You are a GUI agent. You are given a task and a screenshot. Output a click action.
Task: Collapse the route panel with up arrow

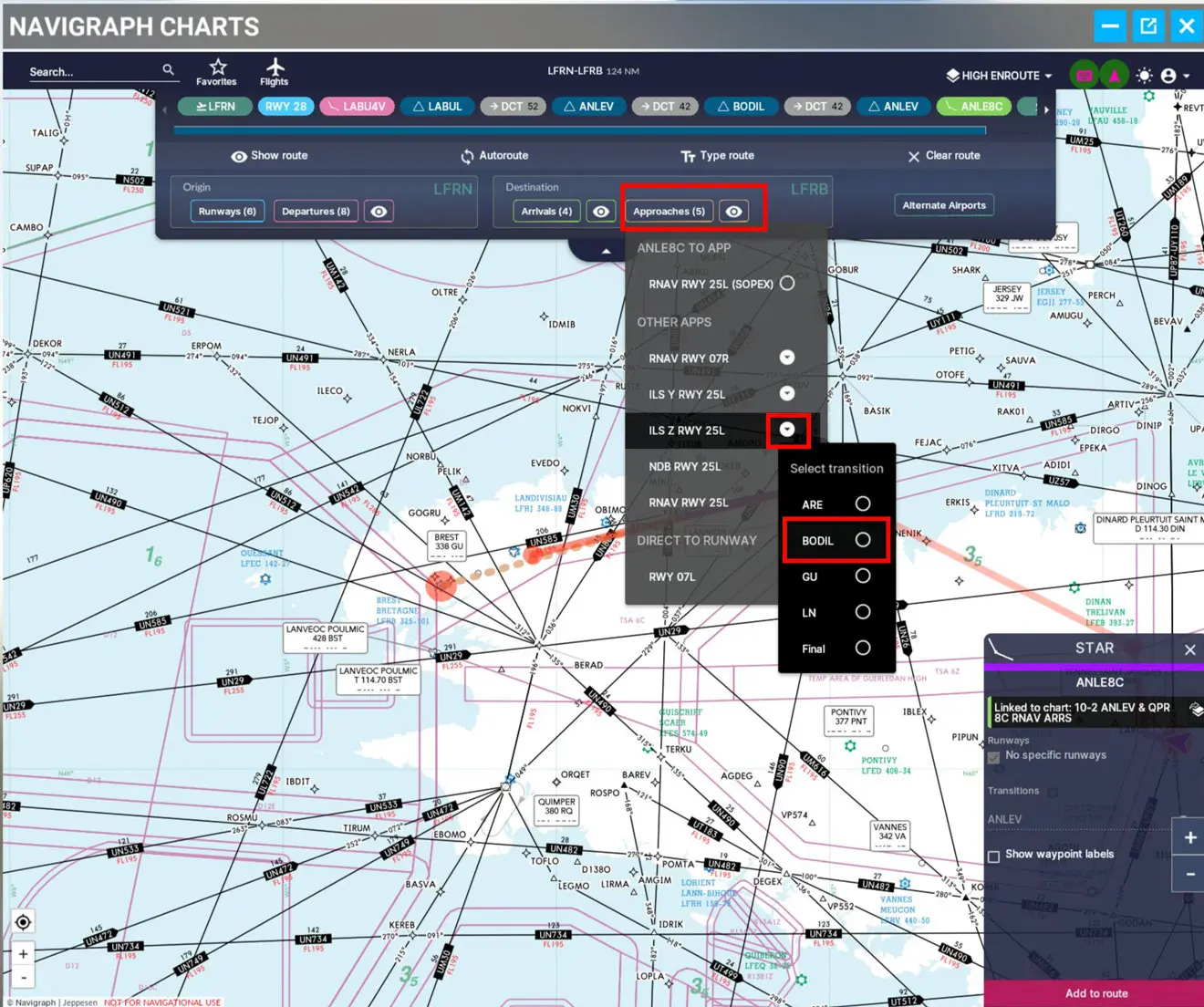tap(606, 251)
